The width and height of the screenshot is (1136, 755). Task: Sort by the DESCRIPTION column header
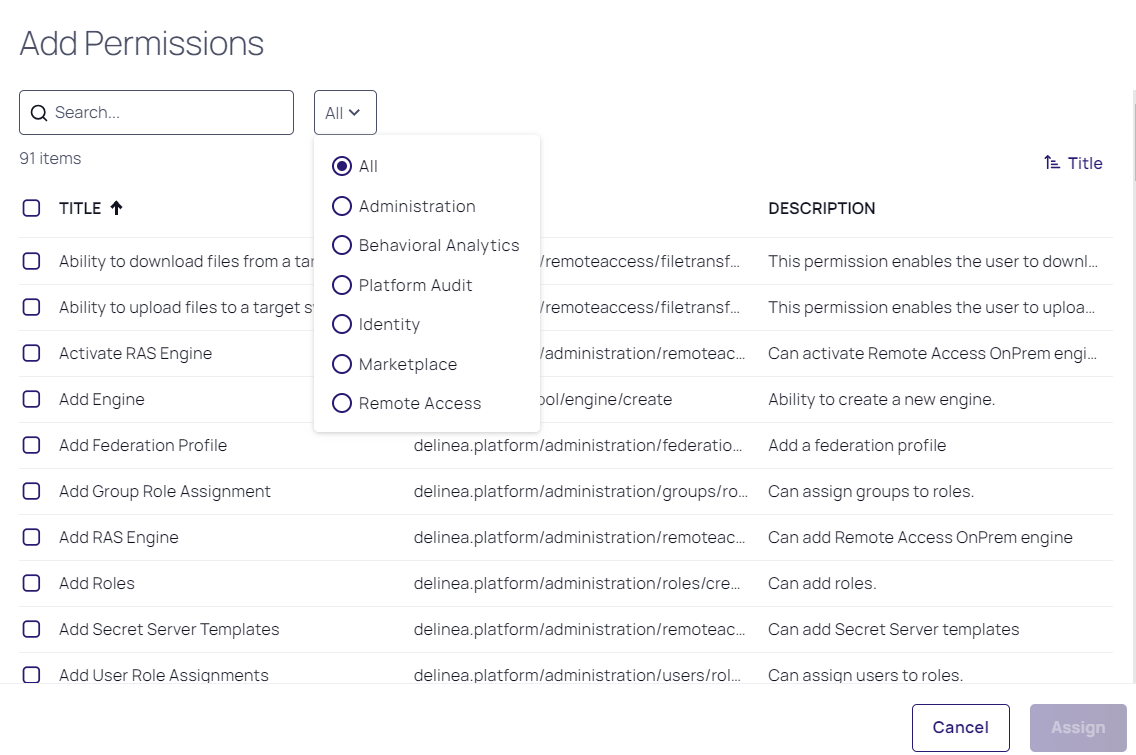click(821, 208)
